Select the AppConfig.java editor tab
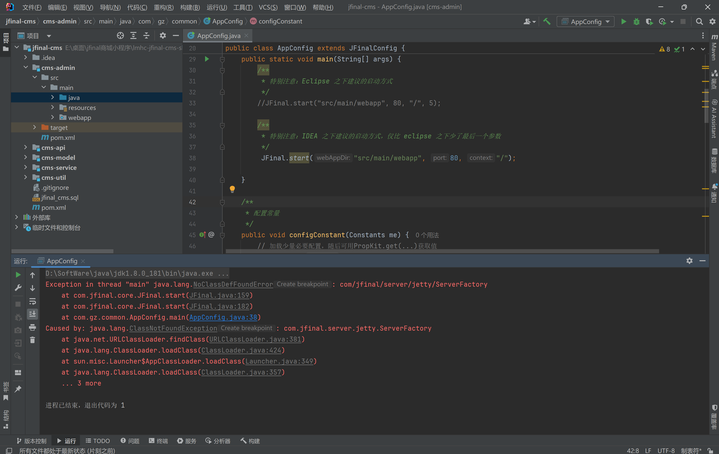 click(218, 35)
